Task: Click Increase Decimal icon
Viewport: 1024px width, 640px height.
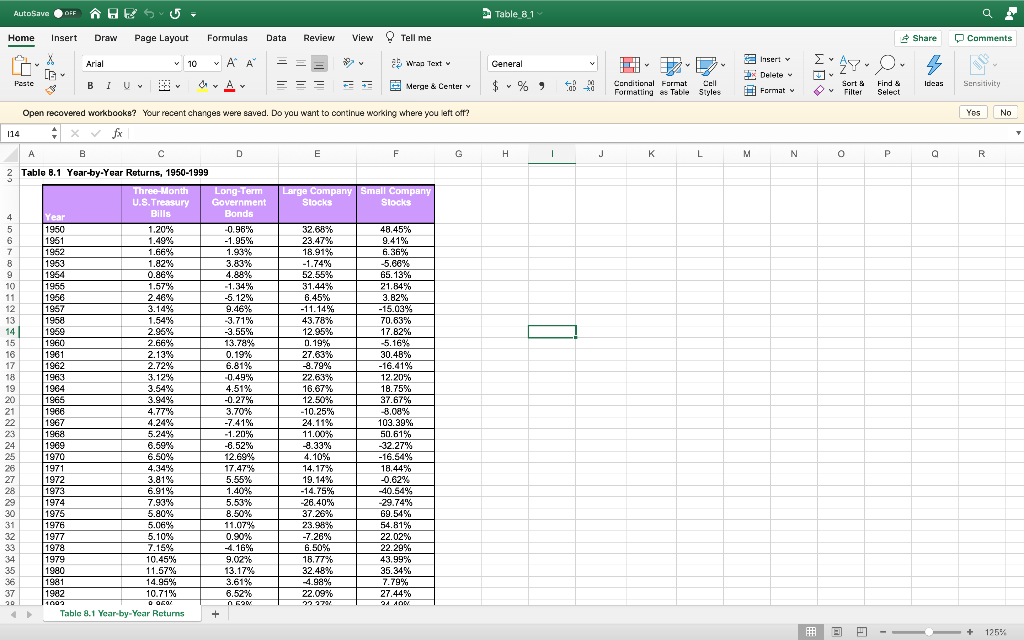Action: click(570, 86)
